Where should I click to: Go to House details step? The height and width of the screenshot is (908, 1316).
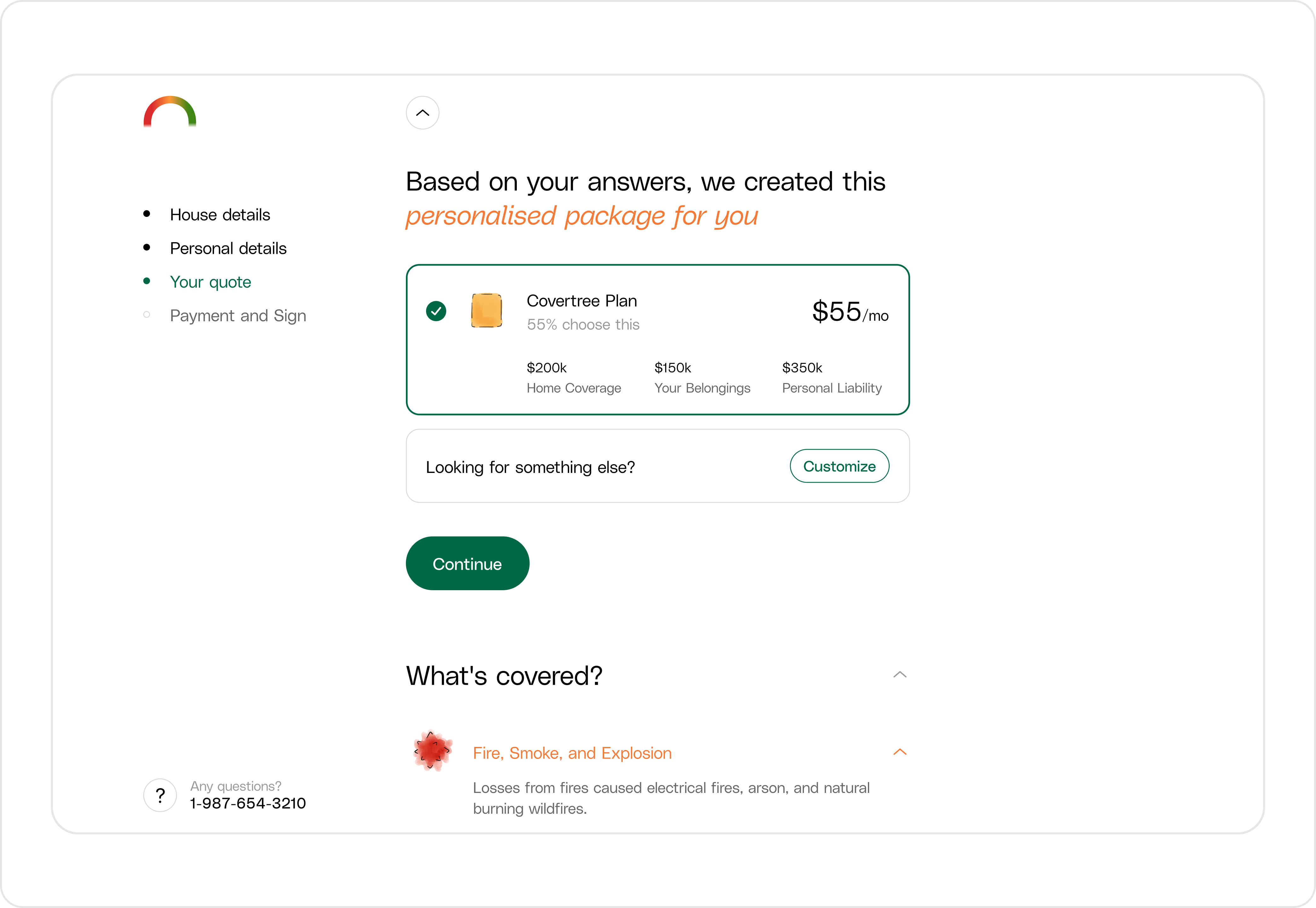click(x=220, y=215)
